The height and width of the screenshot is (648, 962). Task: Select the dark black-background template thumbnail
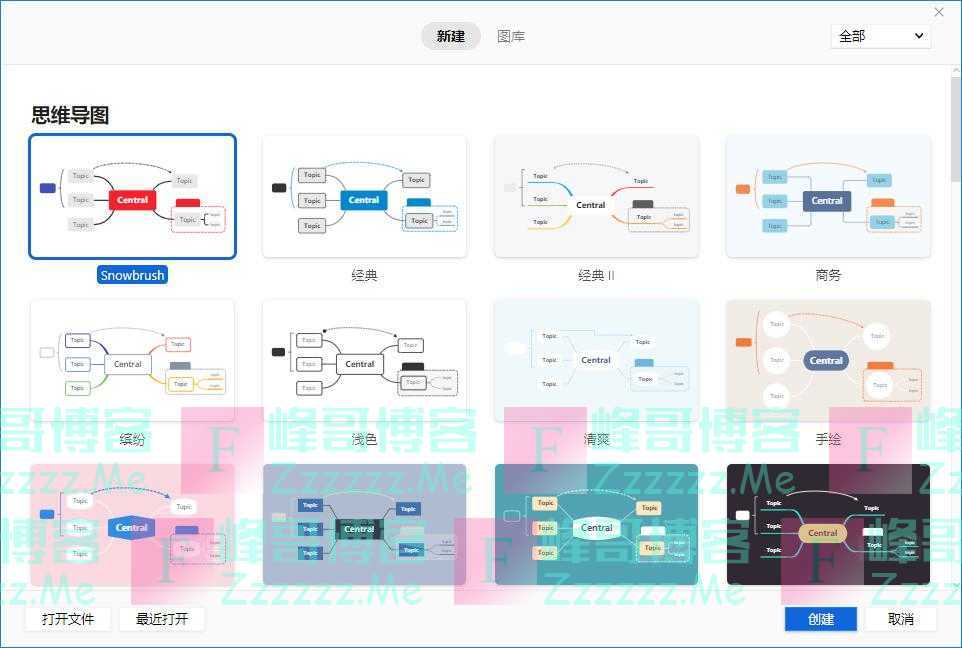click(828, 524)
